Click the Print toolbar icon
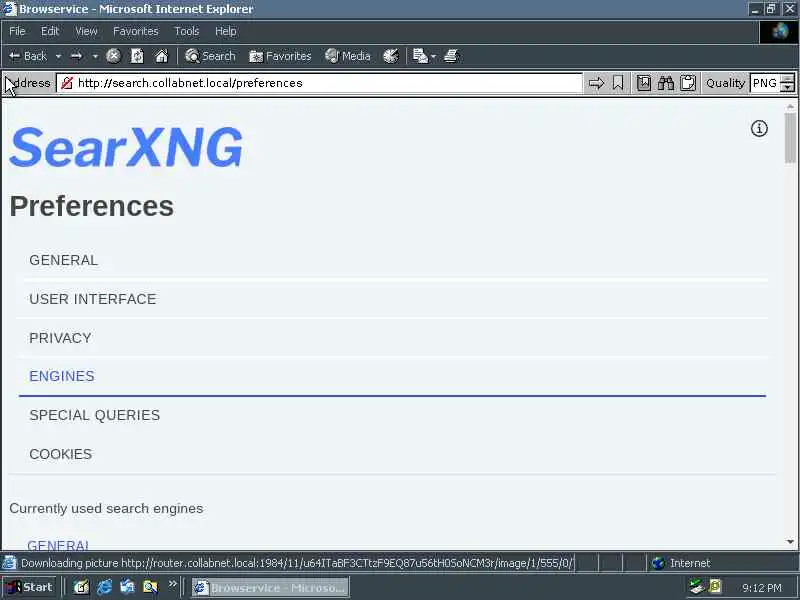The height and width of the screenshot is (600, 800). point(451,56)
